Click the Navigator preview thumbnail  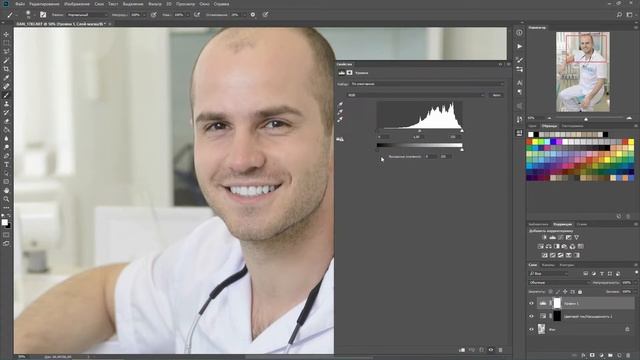tap(583, 72)
